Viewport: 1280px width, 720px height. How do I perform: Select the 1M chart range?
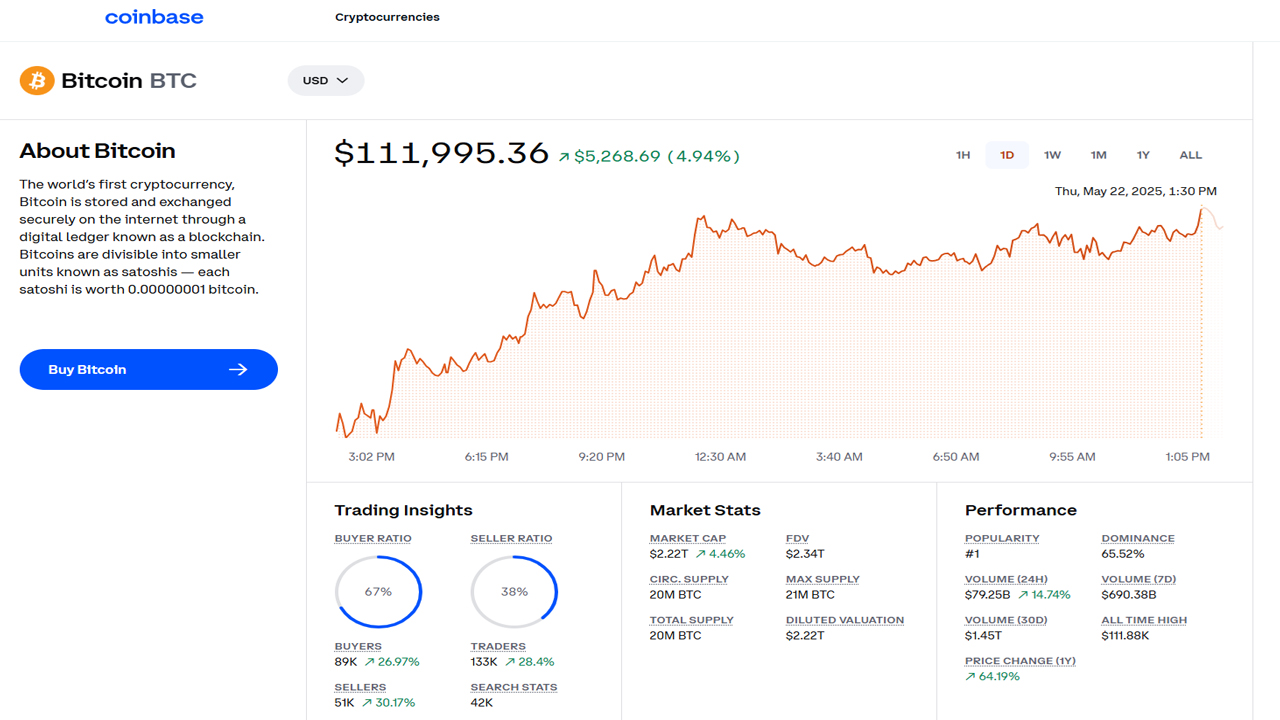tap(1098, 155)
